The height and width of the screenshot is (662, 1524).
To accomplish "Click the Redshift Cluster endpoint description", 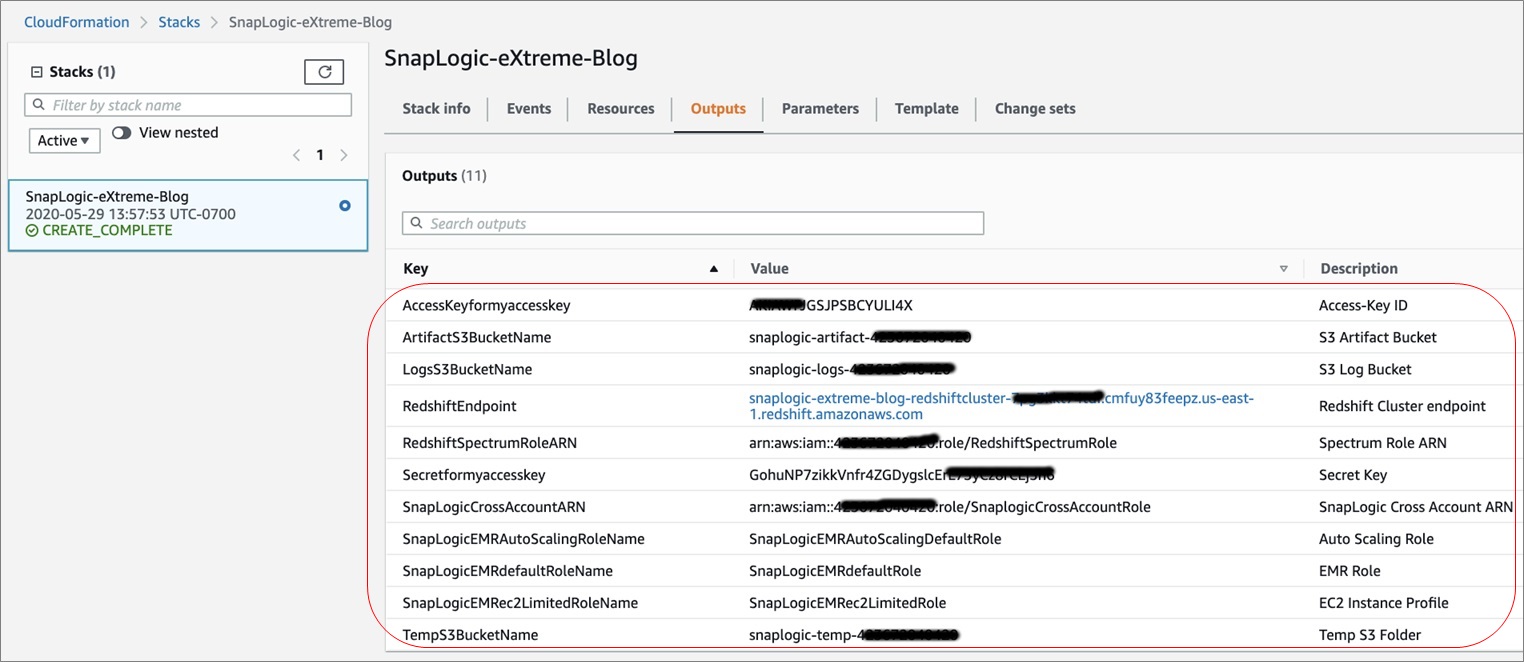I will click(1403, 406).
